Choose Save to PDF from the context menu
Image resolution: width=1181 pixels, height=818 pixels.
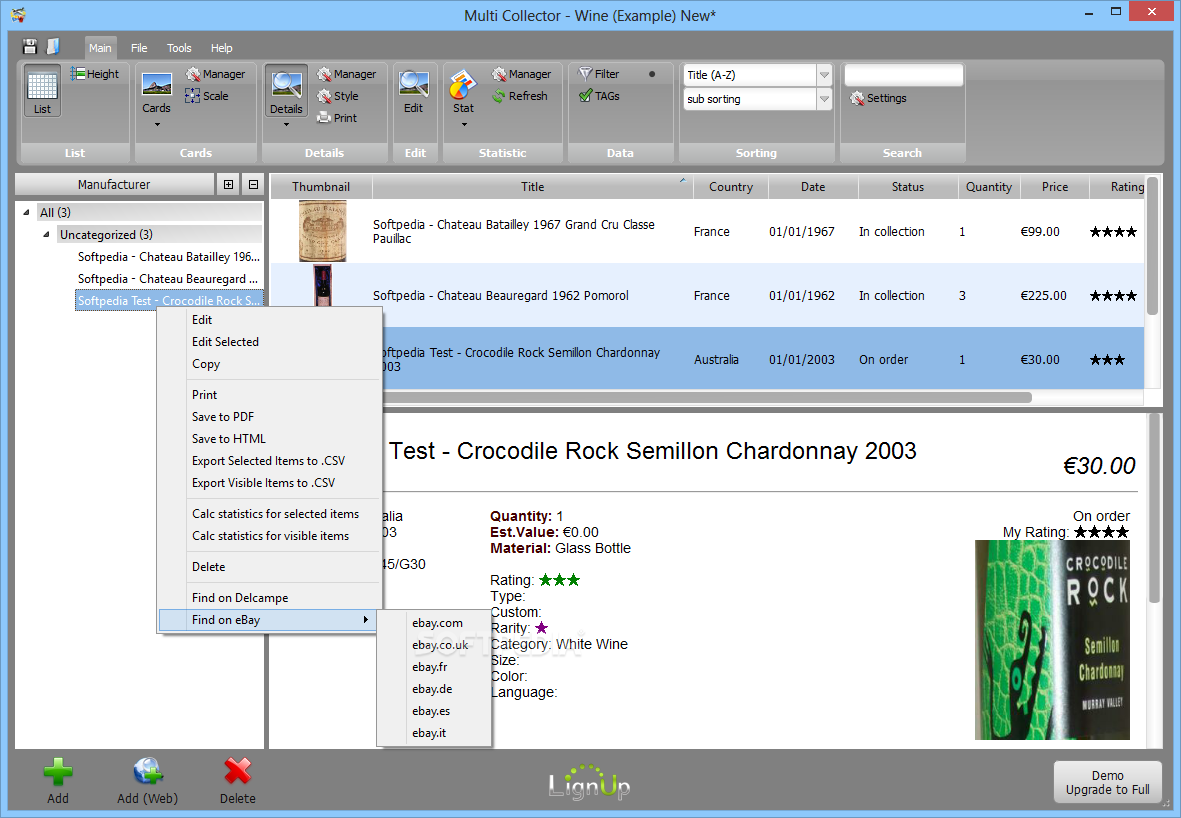[223, 417]
